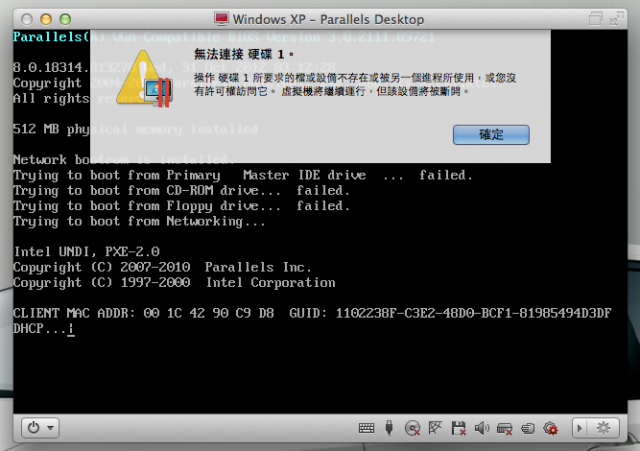Click the '無法連接 硬碟 1' dialog heading
This screenshot has width=640, height=451.
244,54
